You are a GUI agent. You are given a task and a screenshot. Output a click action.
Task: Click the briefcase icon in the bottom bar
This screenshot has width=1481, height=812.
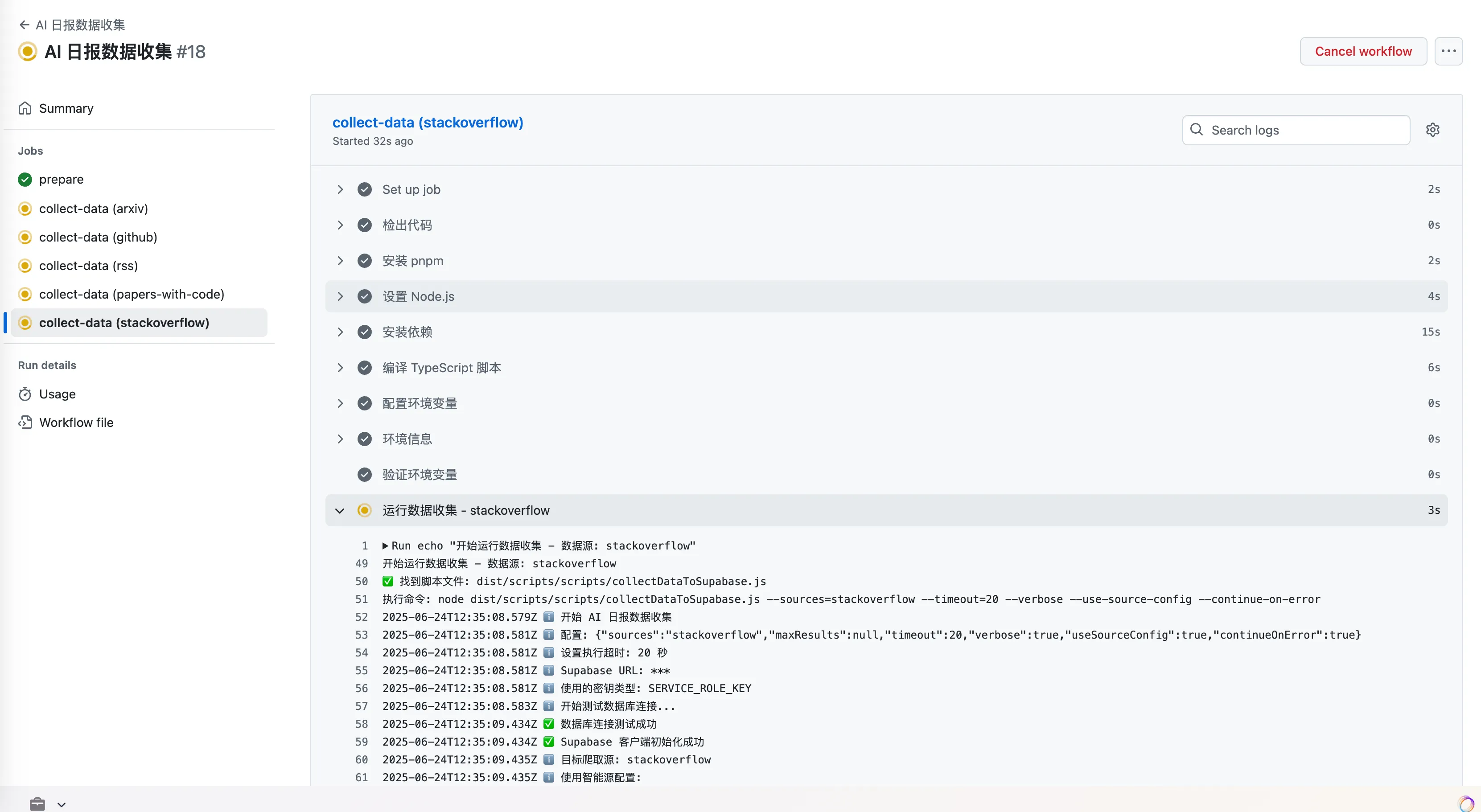coord(37,804)
